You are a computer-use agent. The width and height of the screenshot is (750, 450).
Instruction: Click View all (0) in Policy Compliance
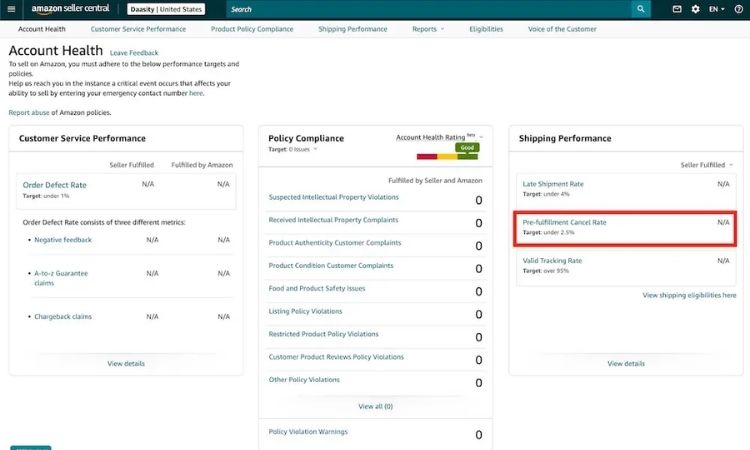[x=375, y=406]
